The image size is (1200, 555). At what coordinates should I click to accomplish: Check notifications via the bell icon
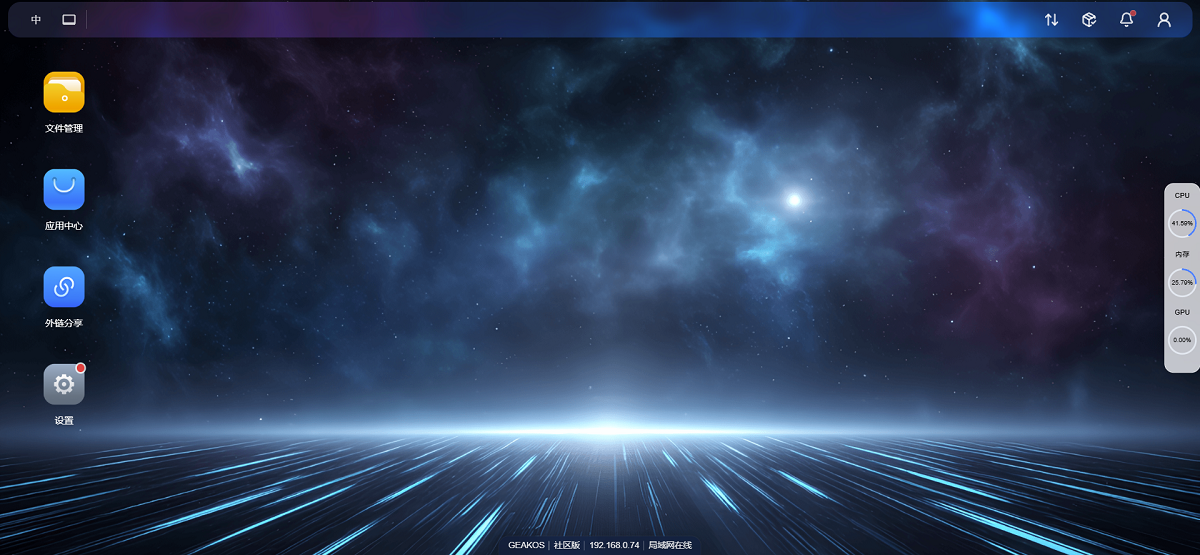1126,19
